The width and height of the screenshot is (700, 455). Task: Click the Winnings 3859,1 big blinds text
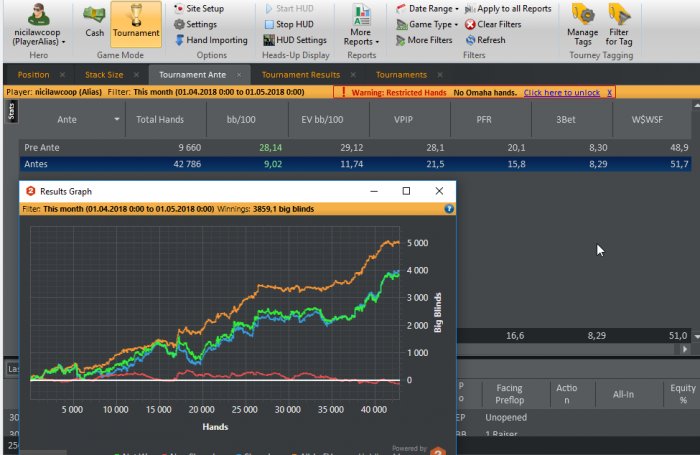point(265,209)
